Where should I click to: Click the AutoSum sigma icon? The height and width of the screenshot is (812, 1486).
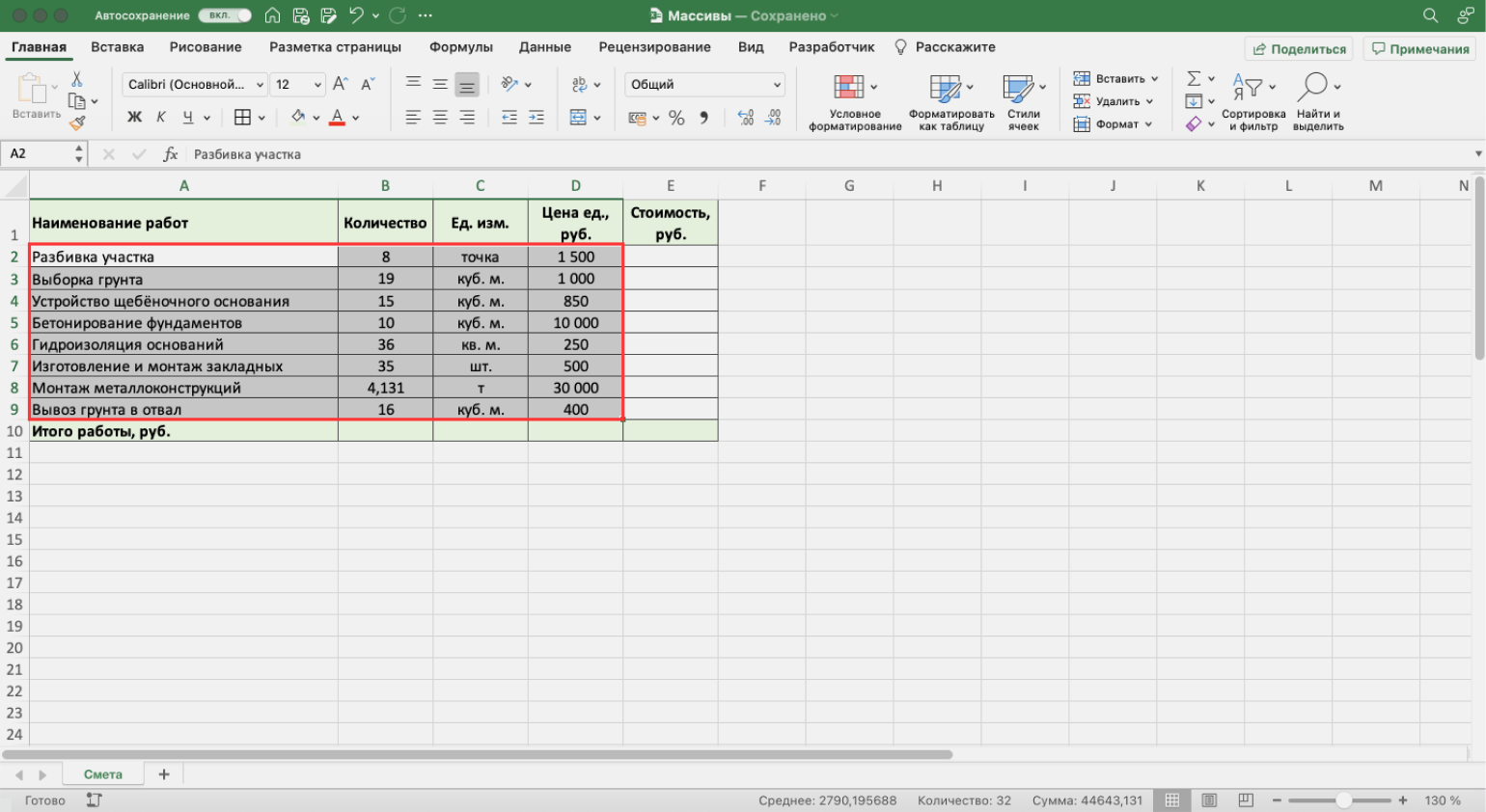point(1194,78)
